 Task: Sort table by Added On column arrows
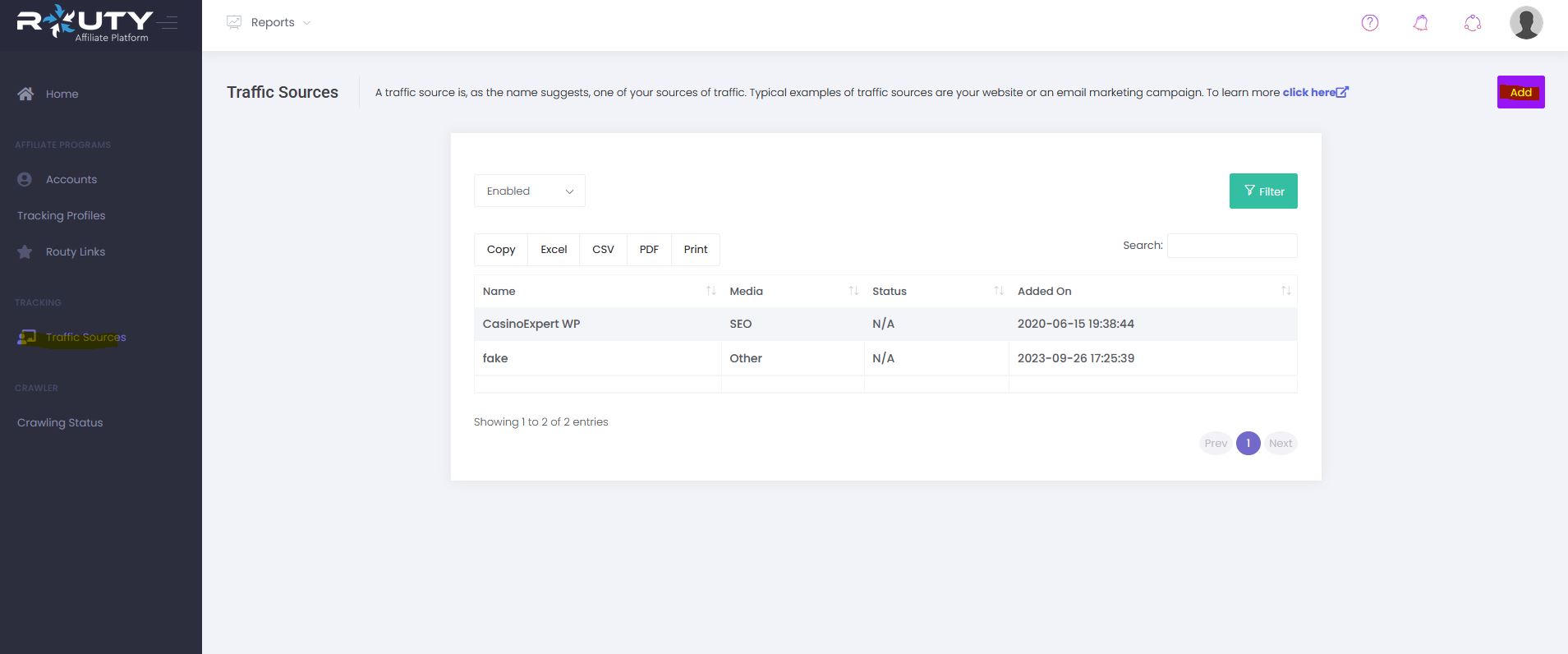[x=1285, y=291]
